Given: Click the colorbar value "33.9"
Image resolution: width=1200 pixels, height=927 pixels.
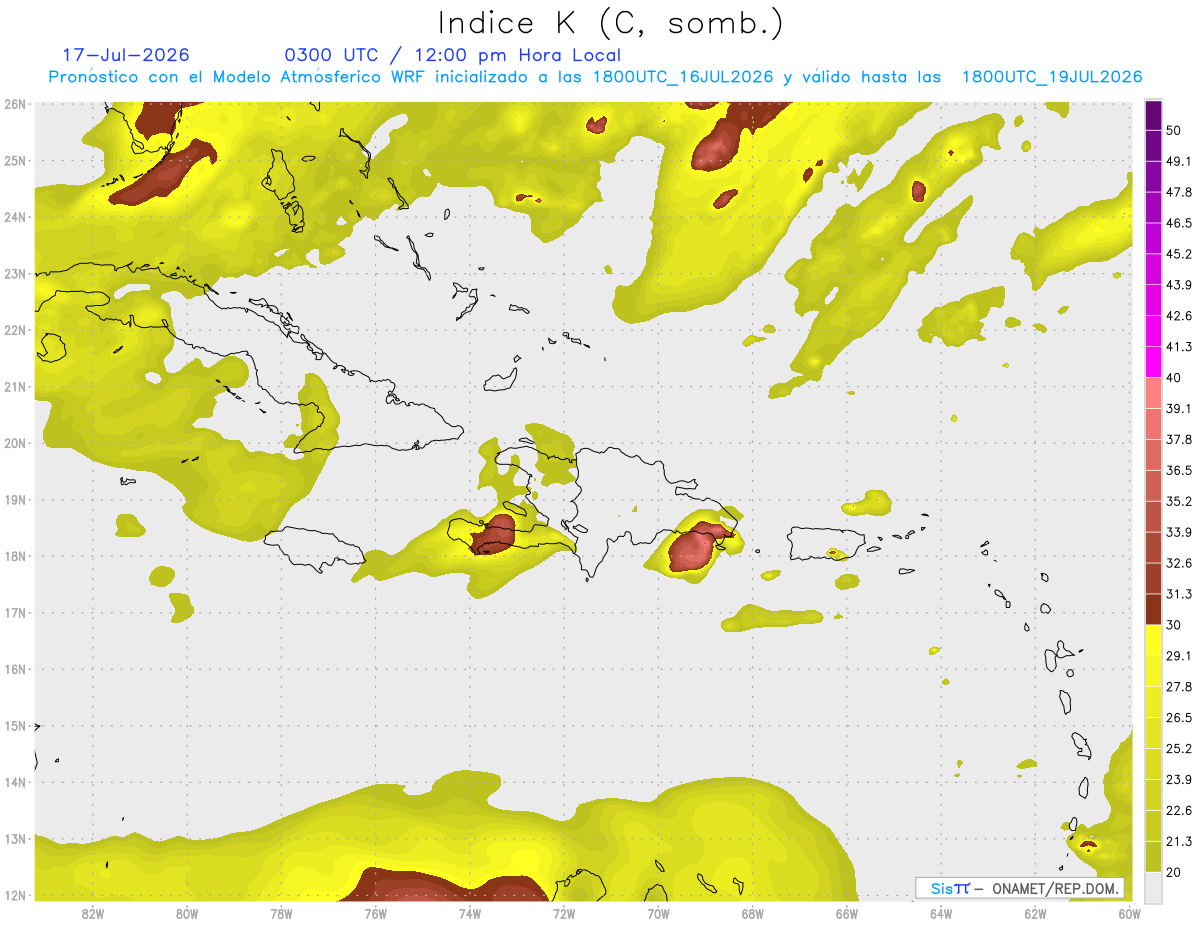Looking at the screenshot, I should coord(1179,532).
